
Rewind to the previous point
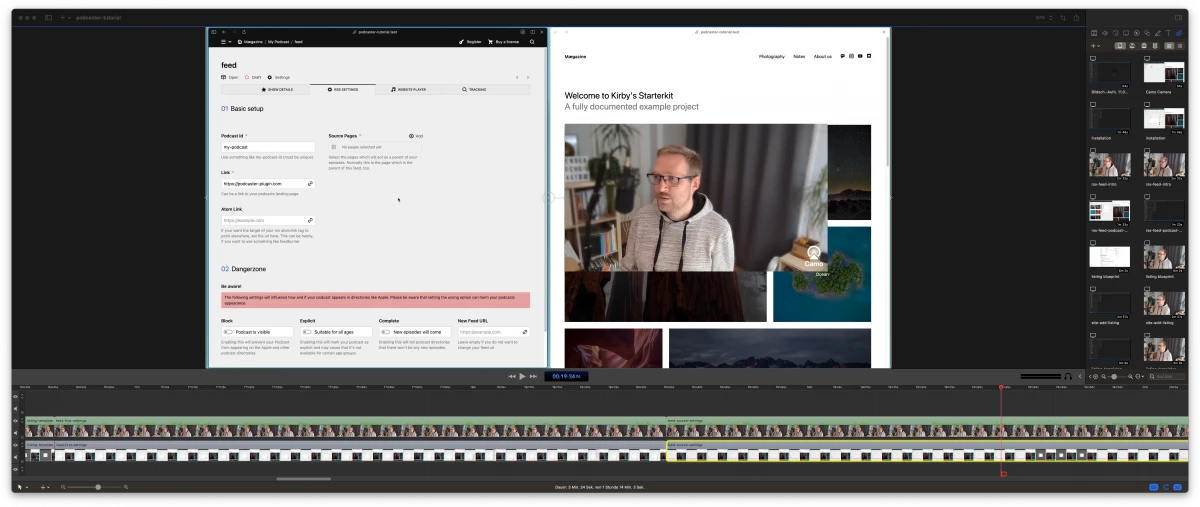pyautogui.click(x=512, y=376)
